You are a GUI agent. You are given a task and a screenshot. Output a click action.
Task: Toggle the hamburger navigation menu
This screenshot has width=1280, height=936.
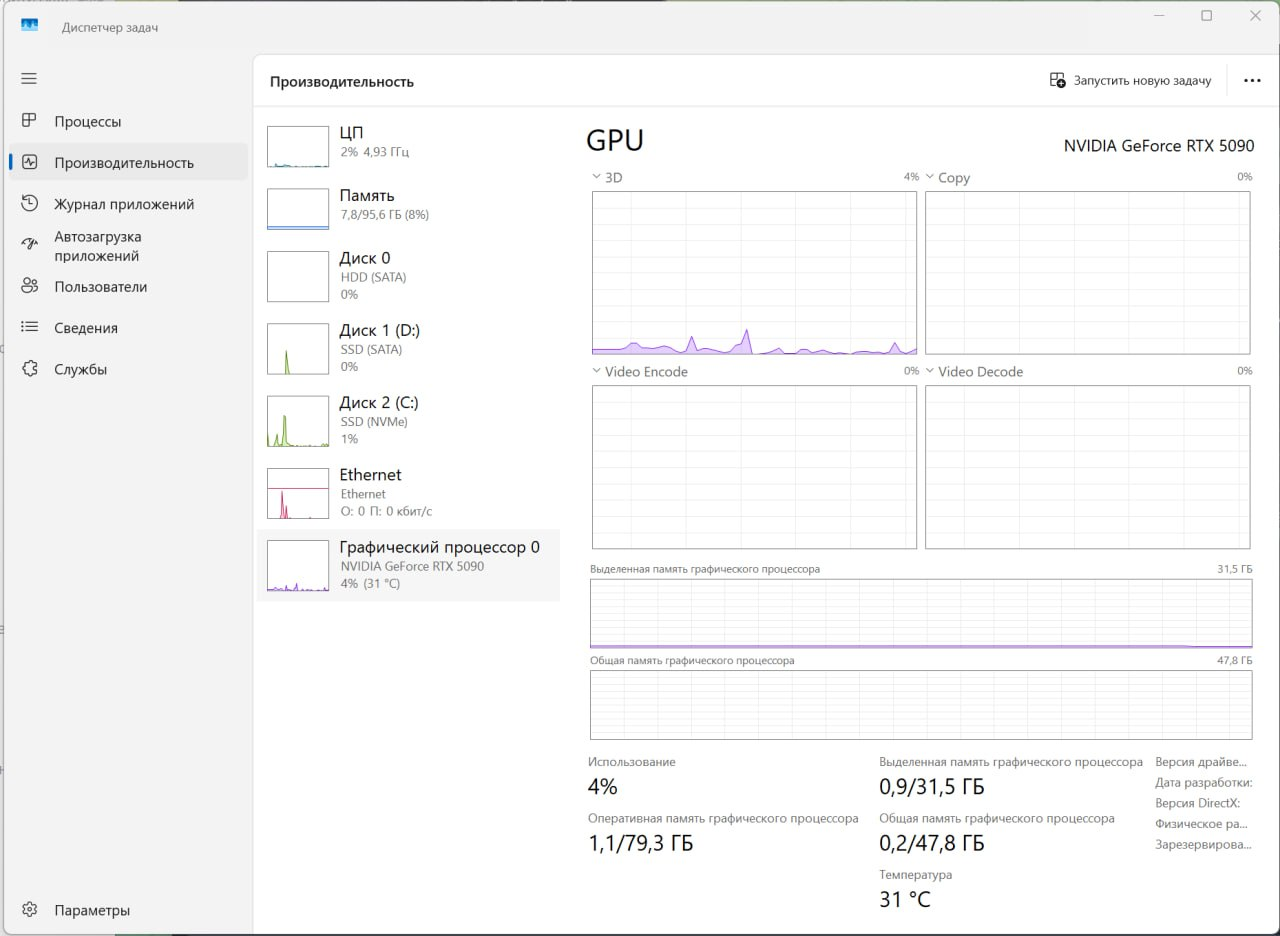click(x=29, y=78)
